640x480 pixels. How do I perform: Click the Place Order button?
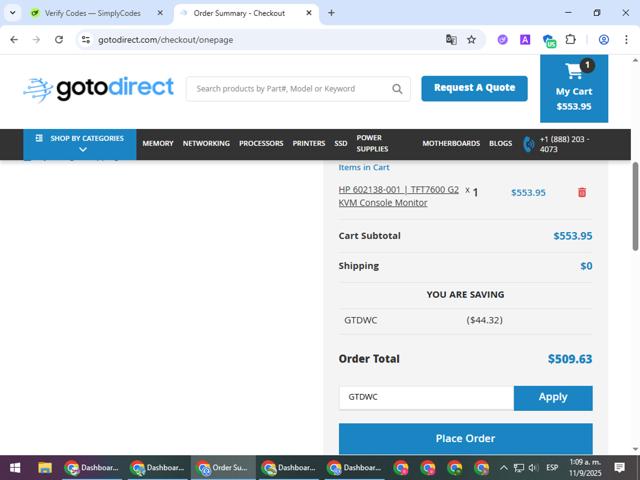pos(465,438)
